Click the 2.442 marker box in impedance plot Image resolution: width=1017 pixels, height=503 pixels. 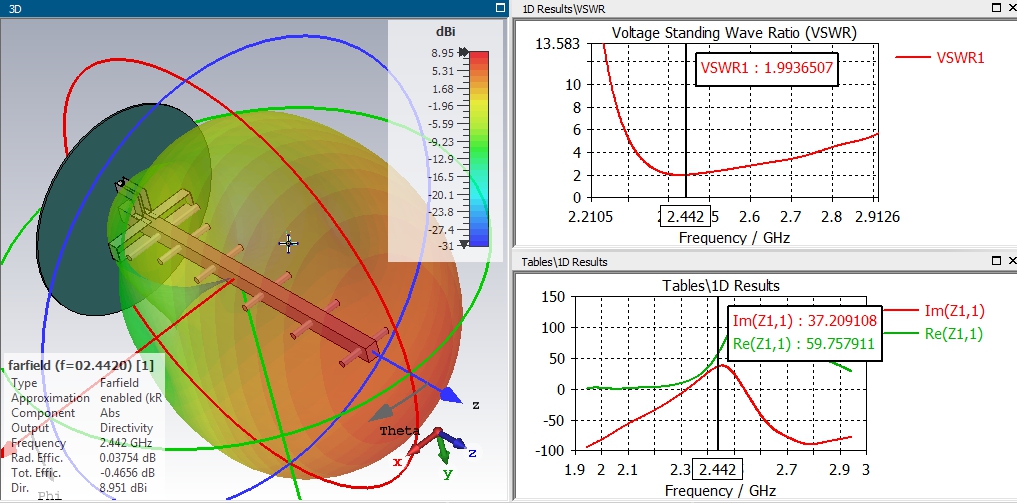click(717, 469)
